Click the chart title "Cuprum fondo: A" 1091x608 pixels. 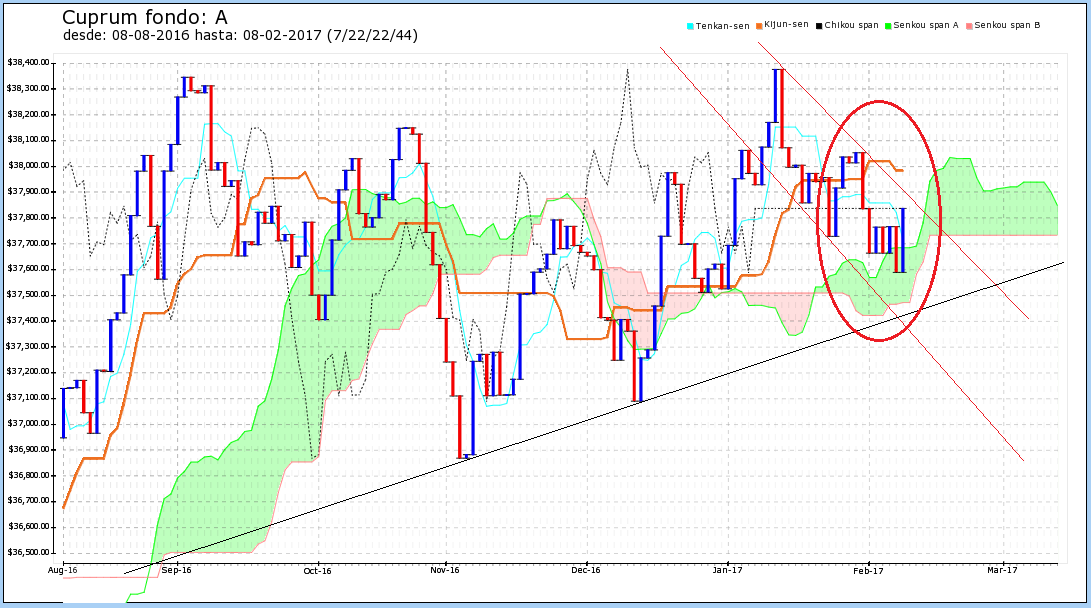click(x=145, y=17)
